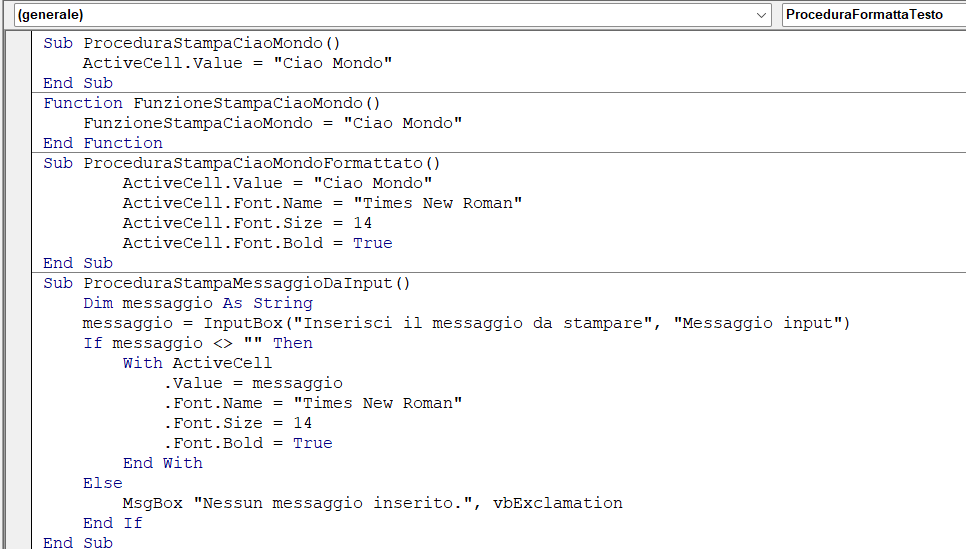Click the End With line
Image resolution: width=966 pixels, height=549 pixels.
162,463
